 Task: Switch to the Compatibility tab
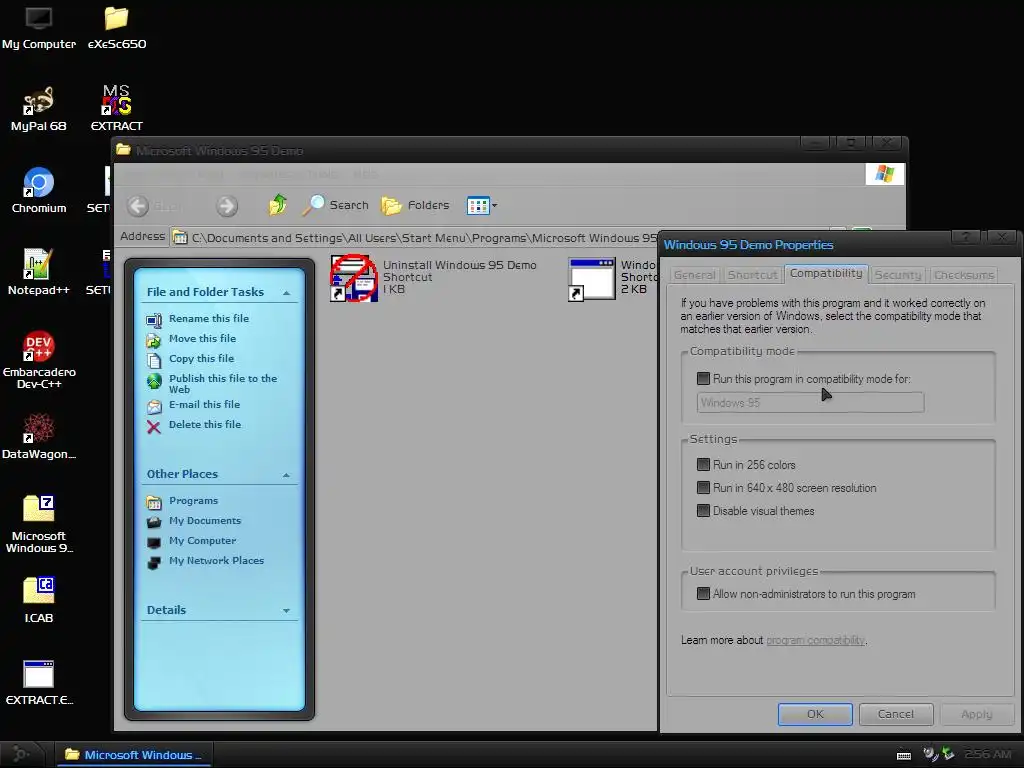coord(826,274)
